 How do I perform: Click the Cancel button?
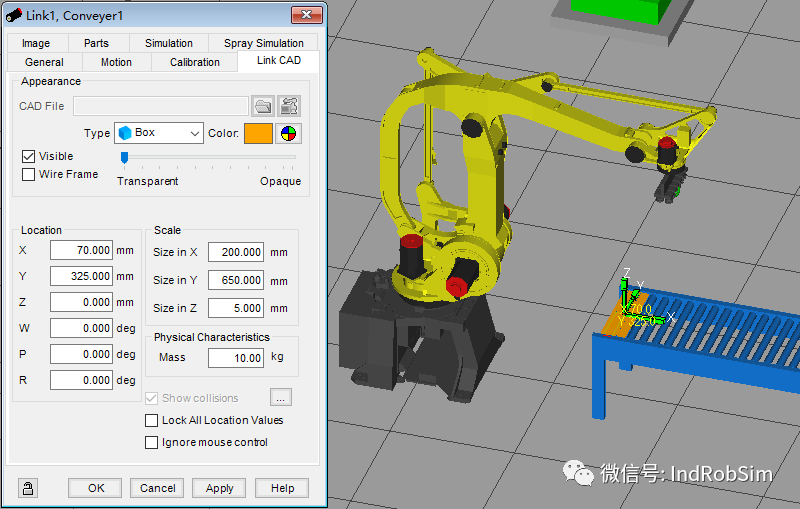pos(158,488)
